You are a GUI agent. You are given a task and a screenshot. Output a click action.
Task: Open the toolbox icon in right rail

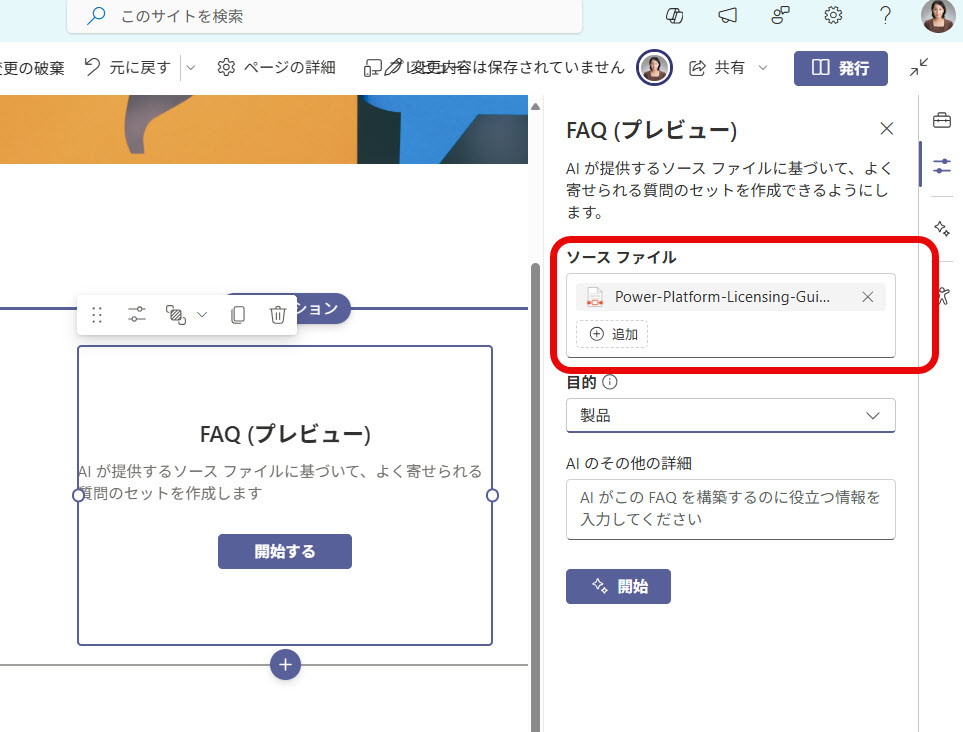[942, 120]
